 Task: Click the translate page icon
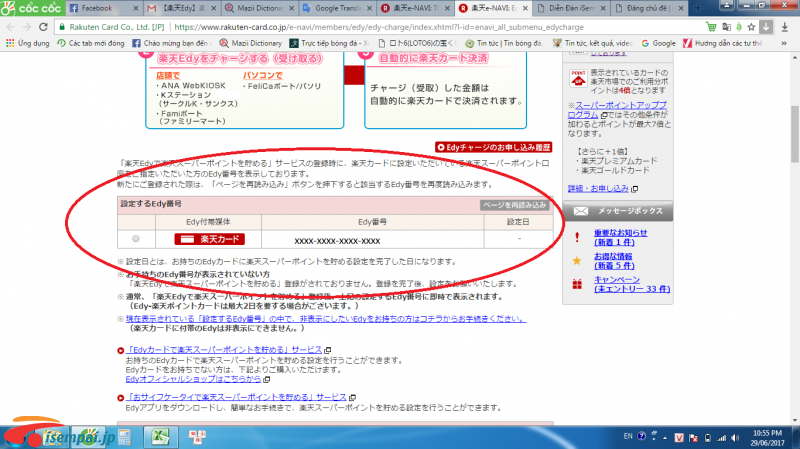[726, 27]
